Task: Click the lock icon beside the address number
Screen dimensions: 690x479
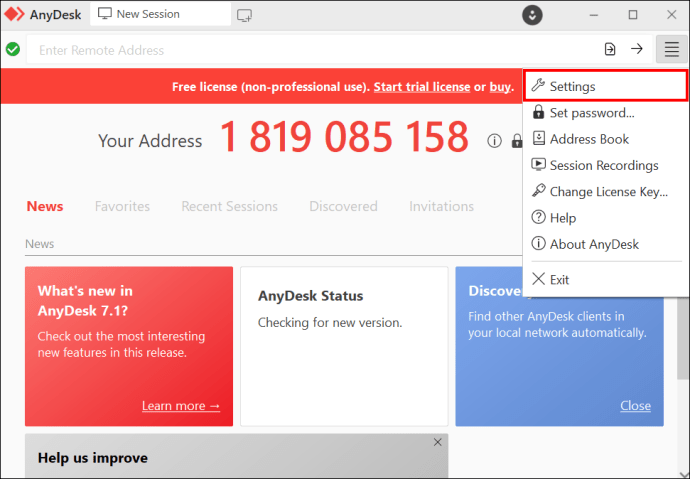Action: point(517,141)
